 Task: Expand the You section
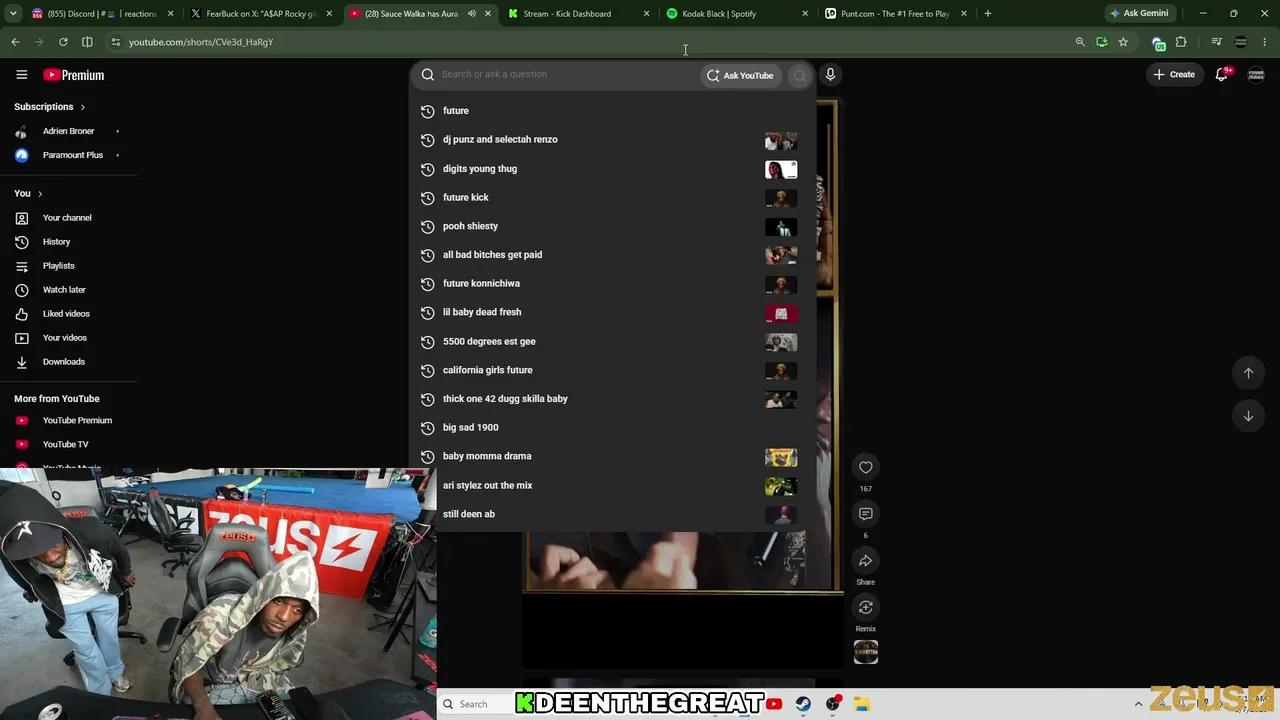(x=28, y=193)
